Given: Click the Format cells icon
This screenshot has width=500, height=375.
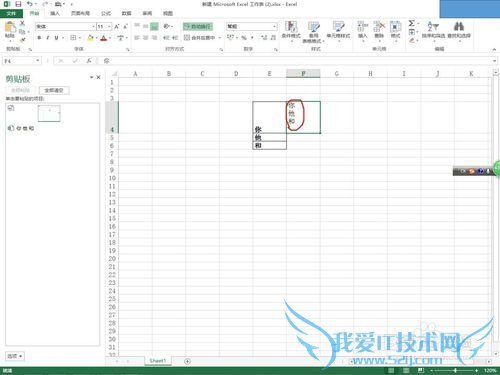Looking at the screenshot, I should tap(395, 26).
